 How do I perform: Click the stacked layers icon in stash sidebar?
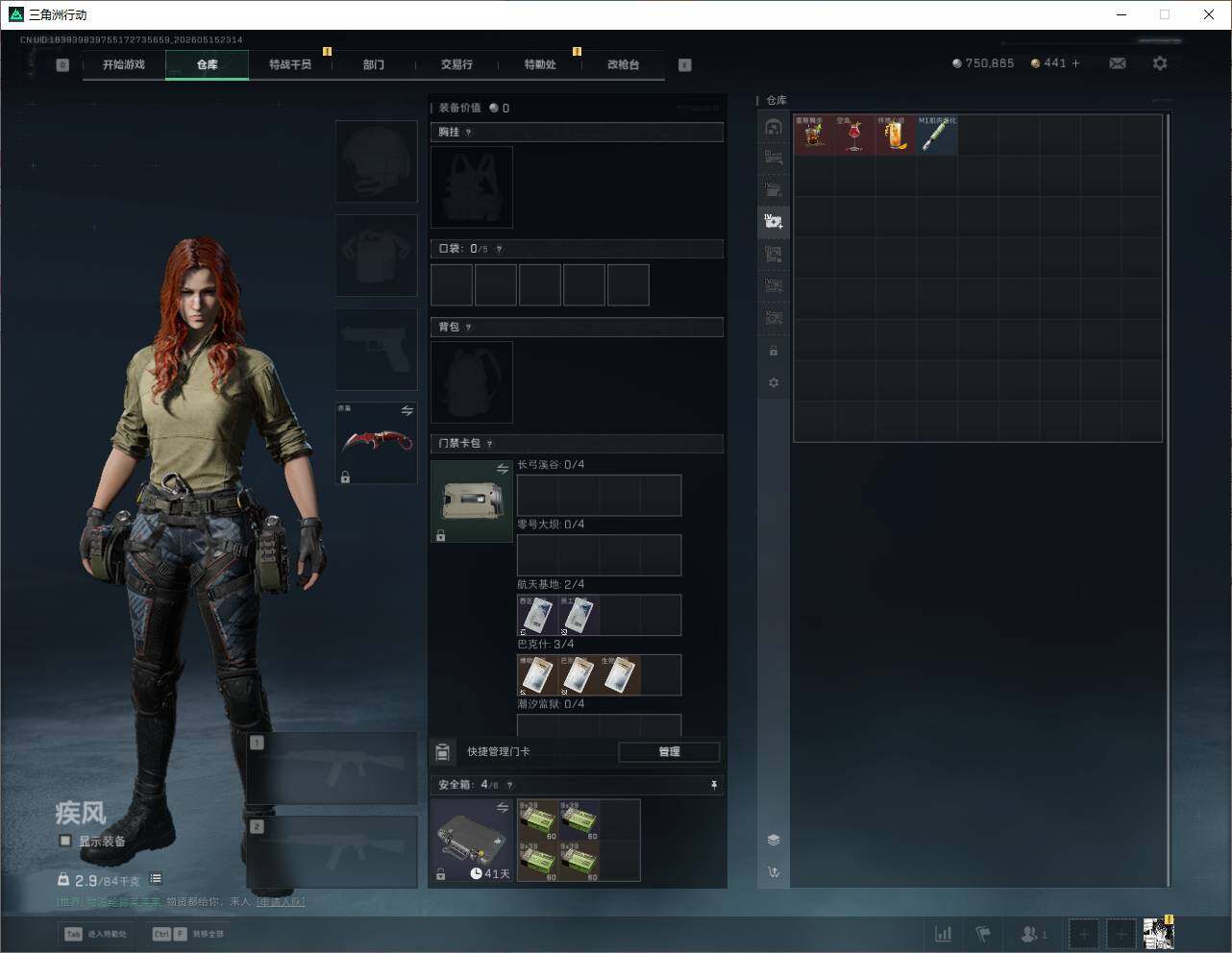(x=774, y=840)
